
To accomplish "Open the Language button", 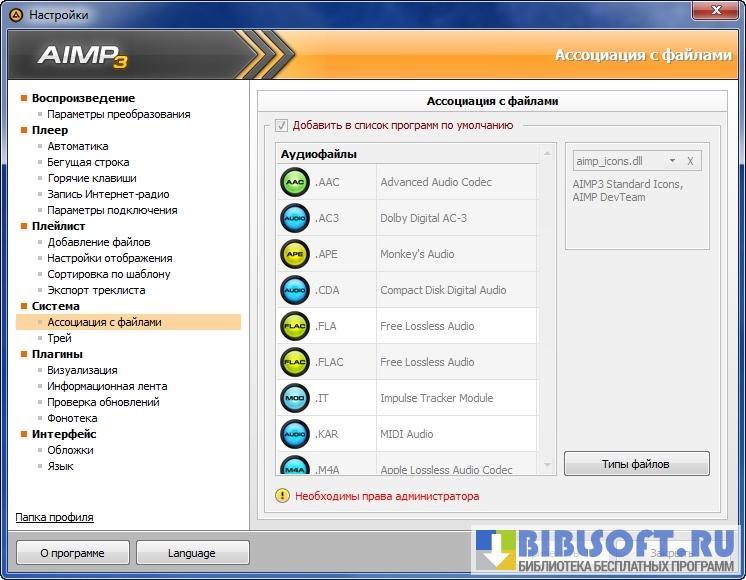I will pyautogui.click(x=192, y=552).
